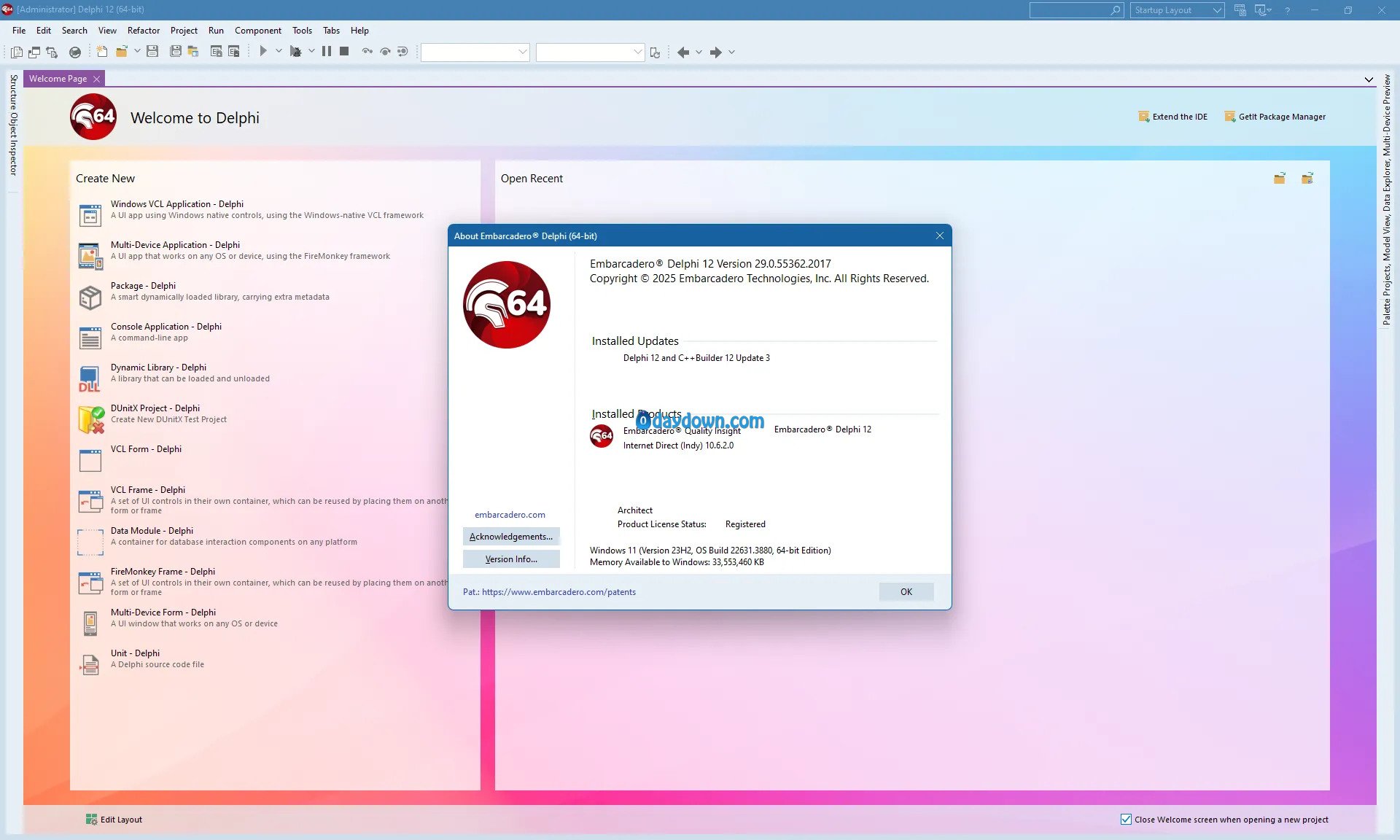Viewport: 1400px width, 840px height.
Task: Toggle Close Welcome screen when opening a new project
Action: pyautogui.click(x=1126, y=820)
